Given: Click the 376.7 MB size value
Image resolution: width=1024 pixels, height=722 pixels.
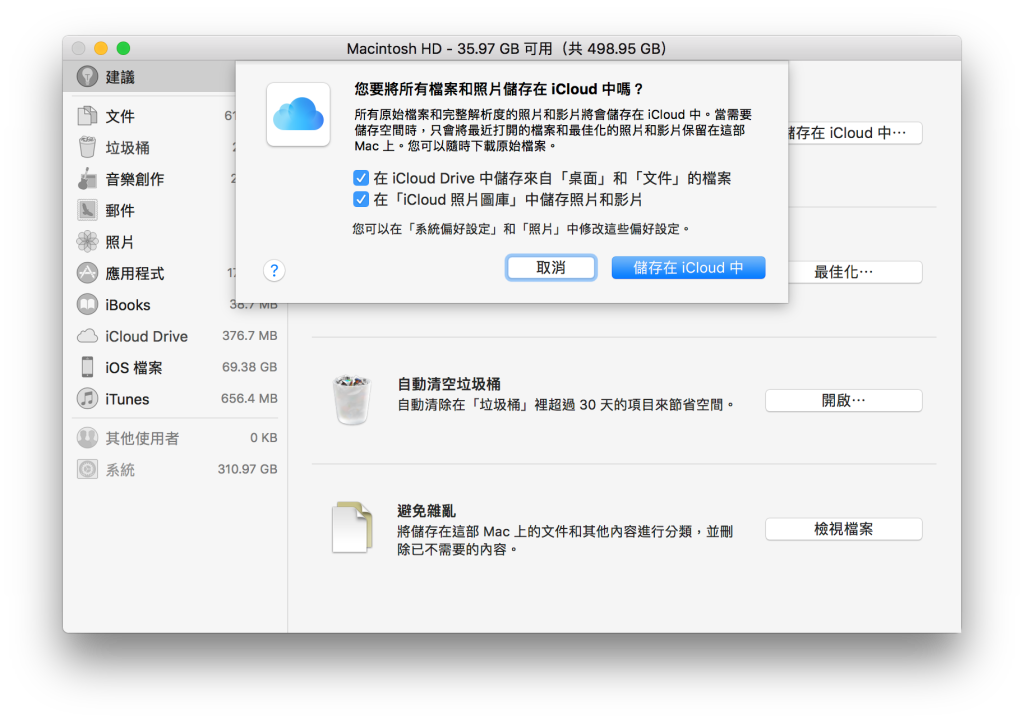Looking at the screenshot, I should coord(249,336).
